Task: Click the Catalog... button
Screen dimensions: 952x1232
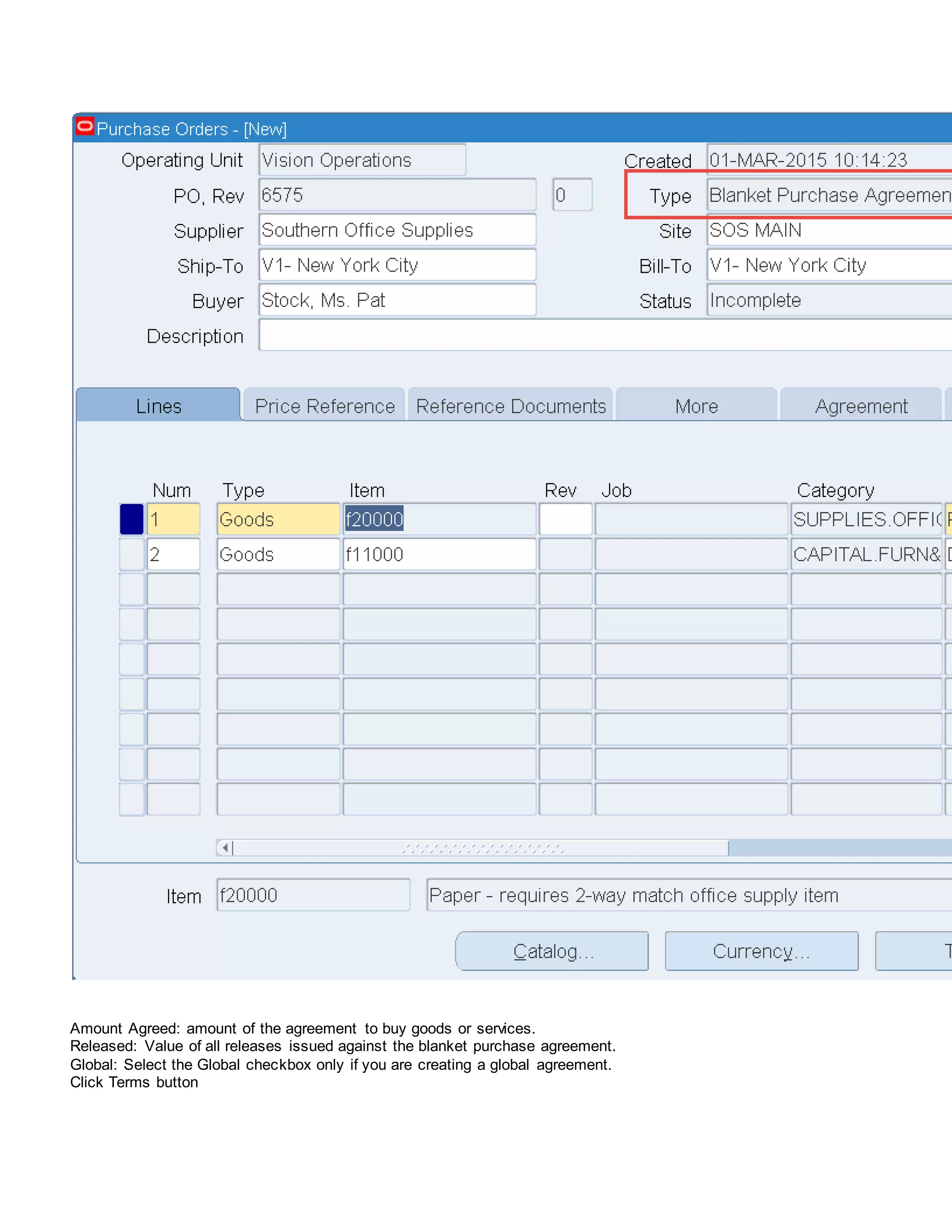Action: (552, 951)
